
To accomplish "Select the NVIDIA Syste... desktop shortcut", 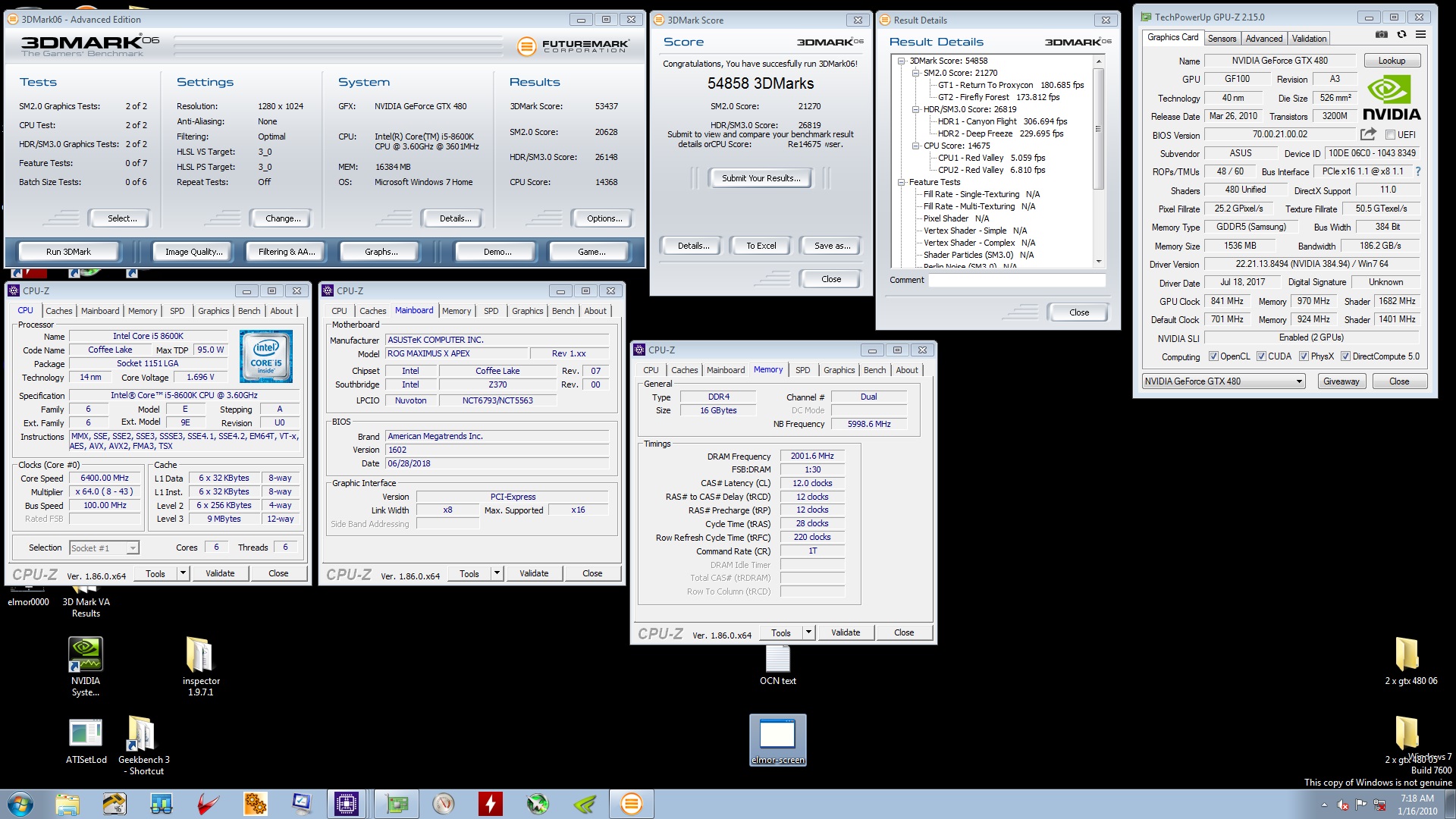I will (x=86, y=667).
